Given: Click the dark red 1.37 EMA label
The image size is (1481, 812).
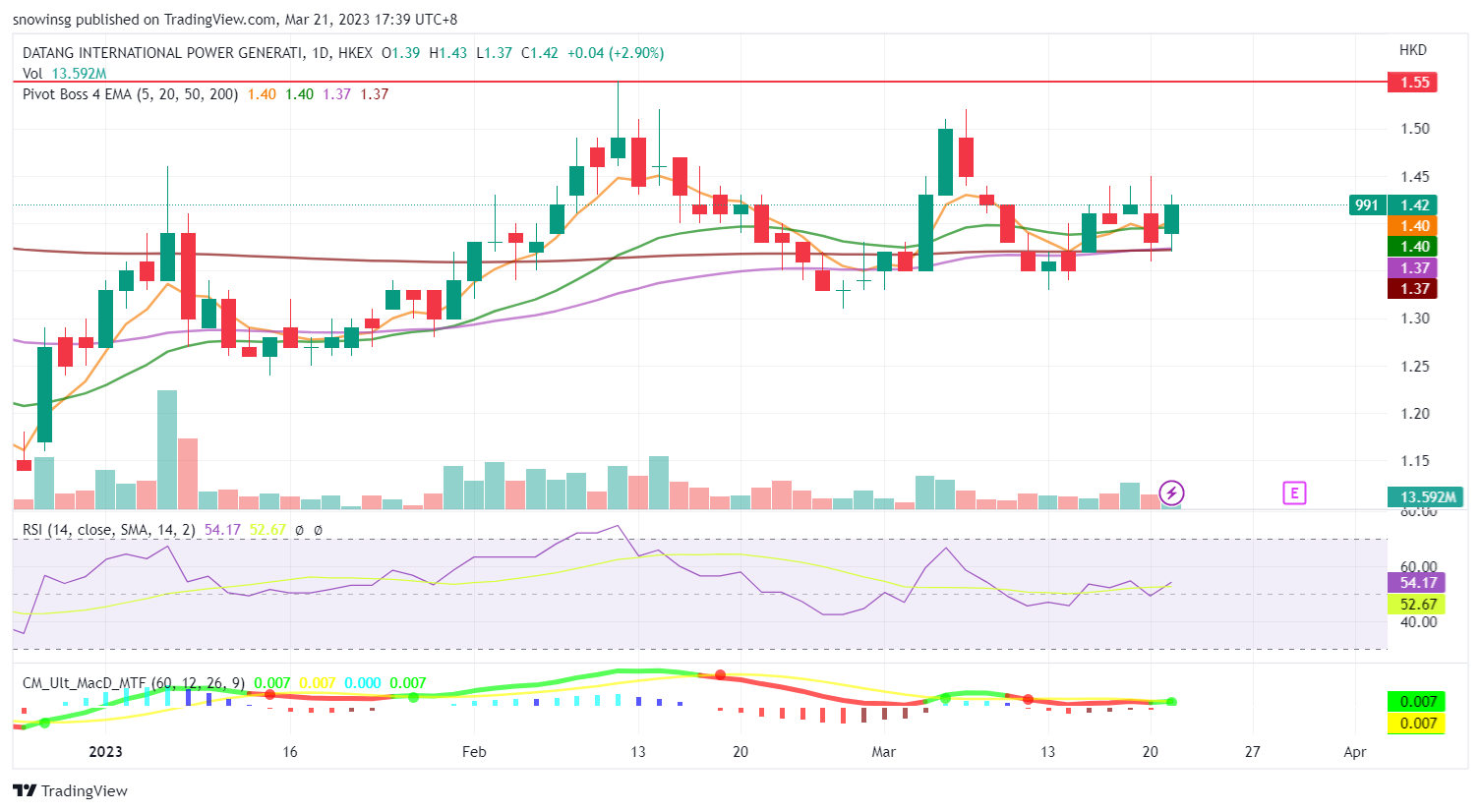Looking at the screenshot, I should click(x=1412, y=289).
